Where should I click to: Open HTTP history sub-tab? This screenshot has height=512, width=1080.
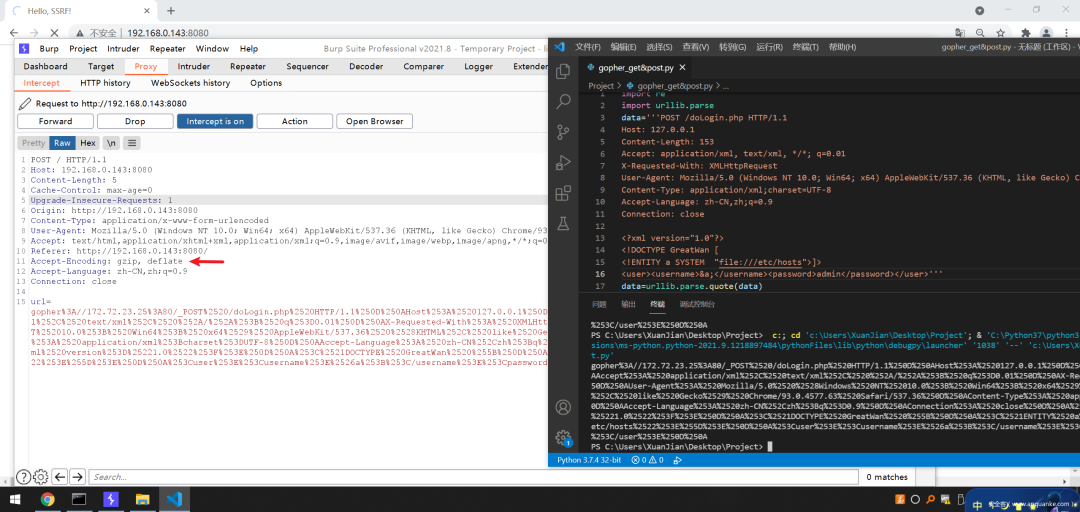(x=105, y=83)
